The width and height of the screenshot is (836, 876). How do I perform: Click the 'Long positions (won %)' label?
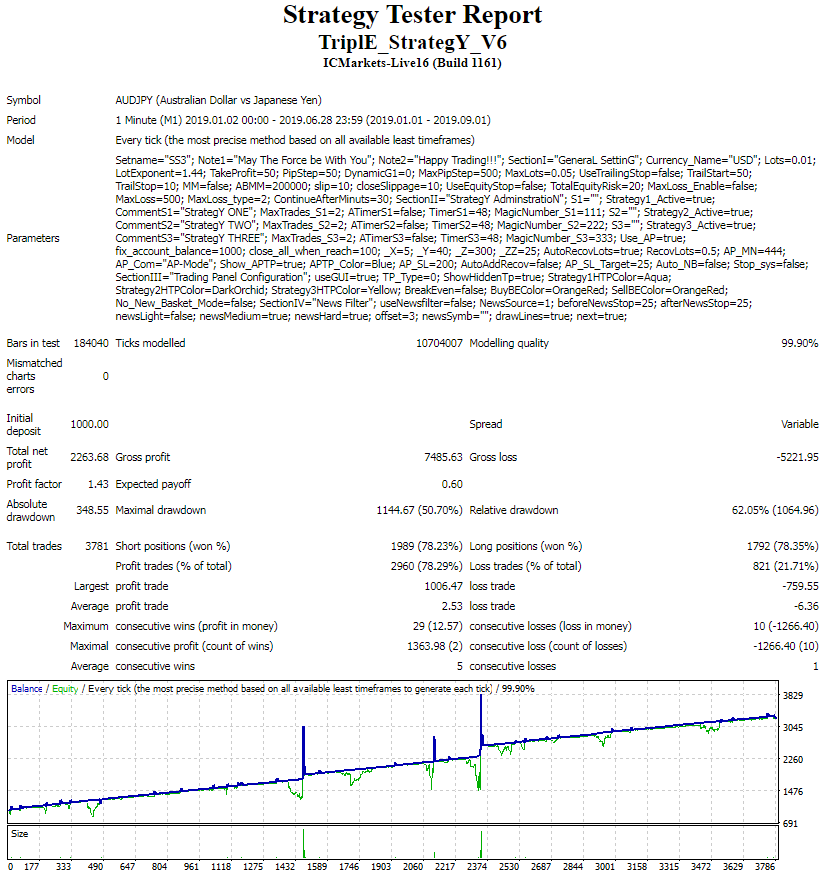(x=526, y=546)
